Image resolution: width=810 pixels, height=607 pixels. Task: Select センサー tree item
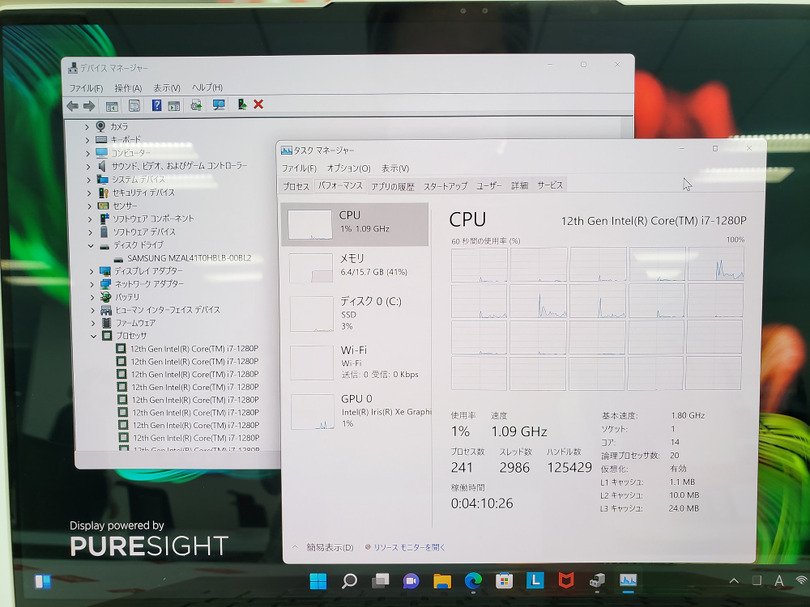(x=124, y=206)
